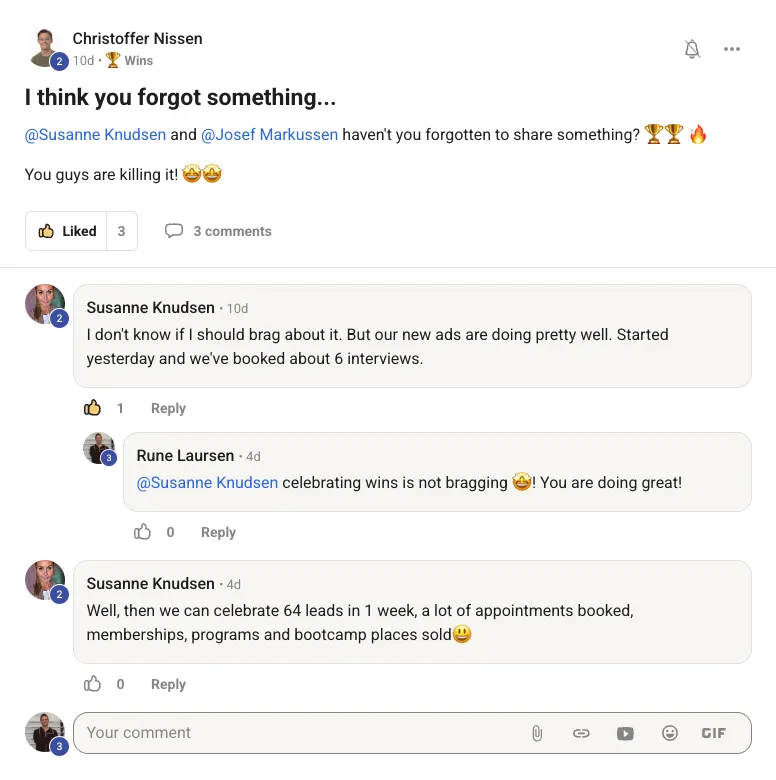Unlike Susanne's comment about new ads
776x780 pixels.
(93, 408)
